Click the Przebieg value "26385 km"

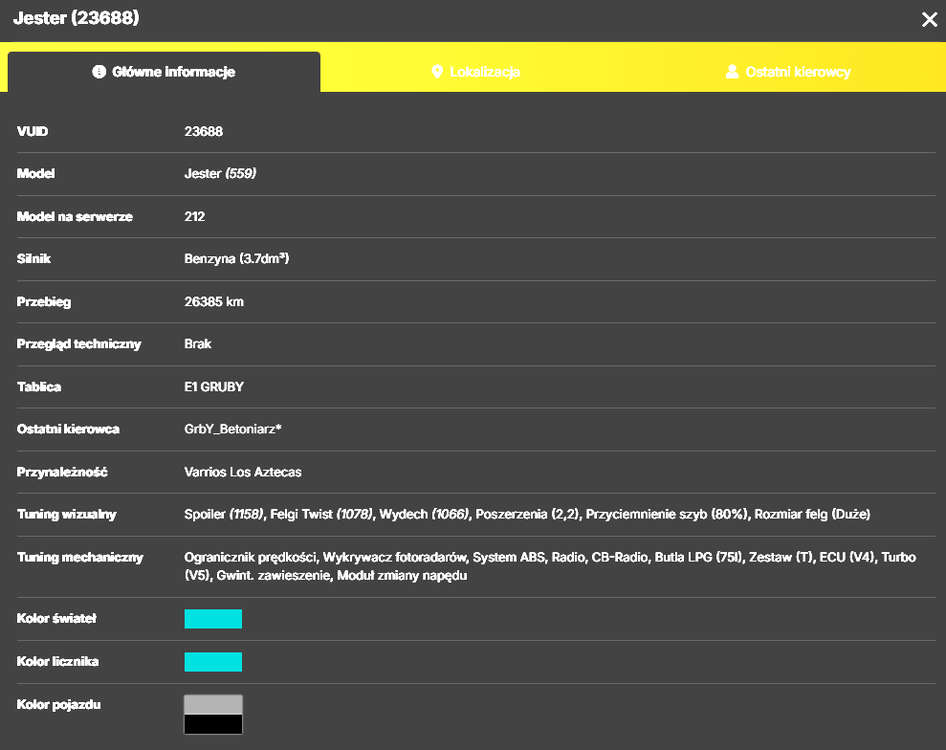[214, 302]
